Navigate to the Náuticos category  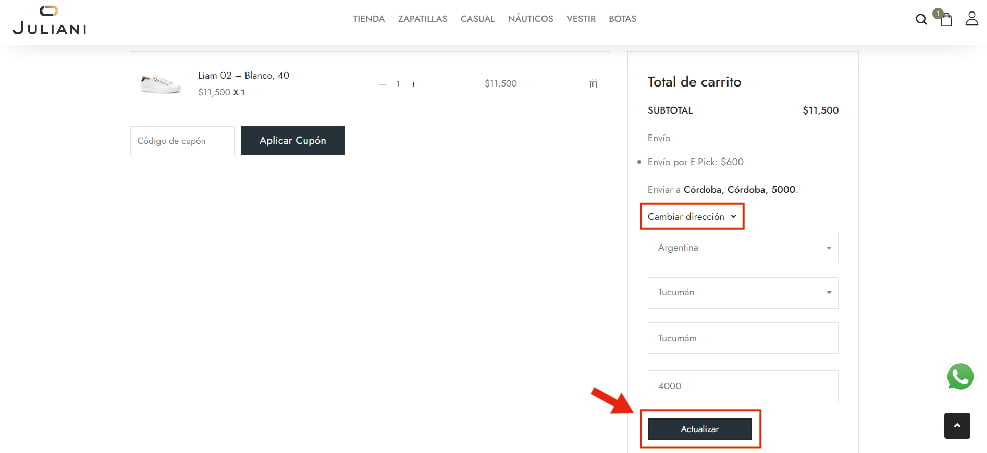(x=530, y=19)
